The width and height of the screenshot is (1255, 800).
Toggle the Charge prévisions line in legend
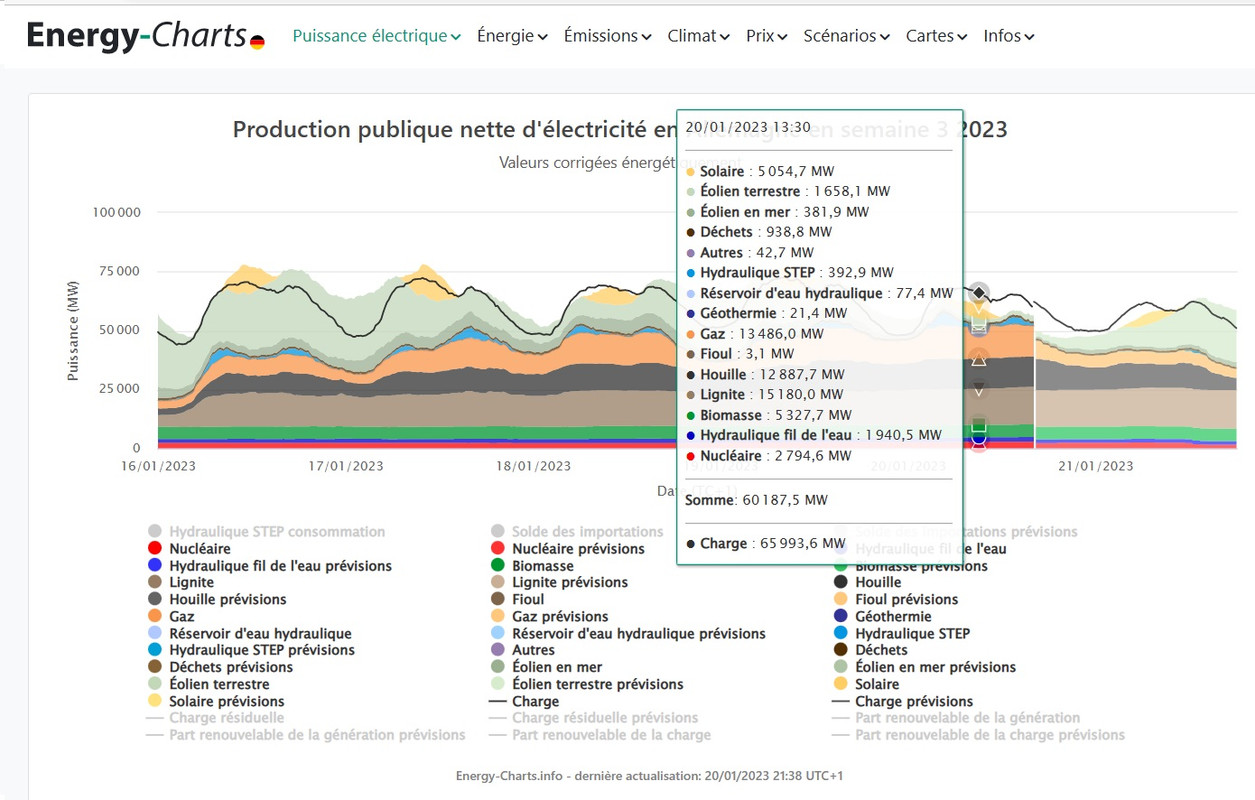coord(903,701)
